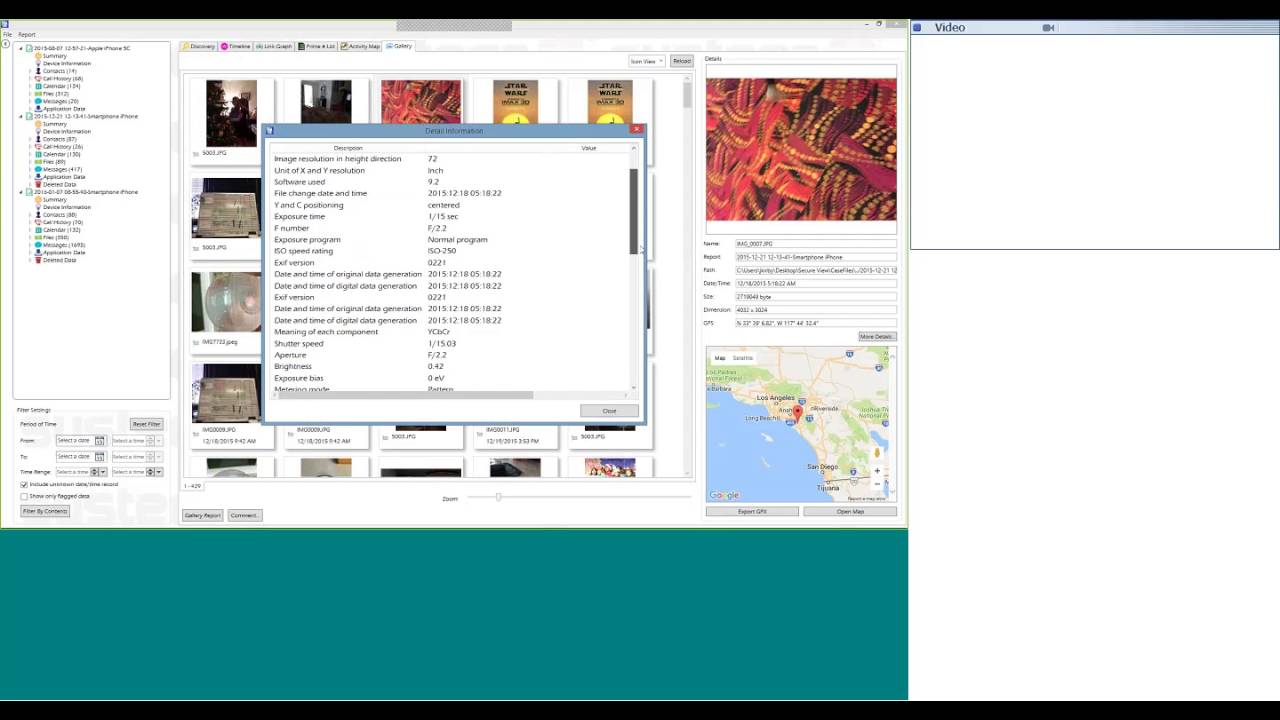The height and width of the screenshot is (720, 1280).
Task: Switch to the Discovery tab
Action: pyautogui.click(x=199, y=46)
